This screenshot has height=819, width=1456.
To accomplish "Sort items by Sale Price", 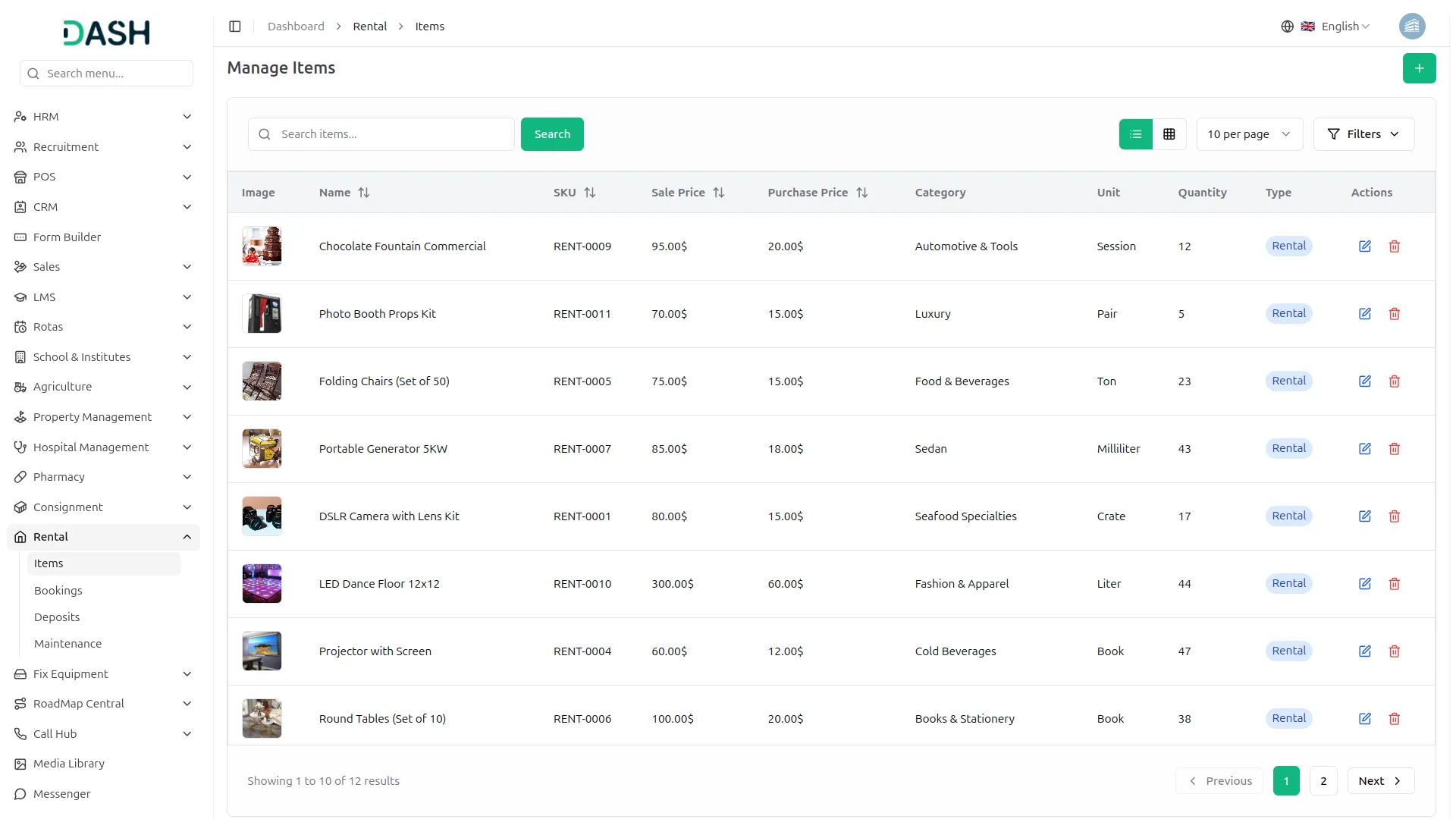I will (718, 192).
